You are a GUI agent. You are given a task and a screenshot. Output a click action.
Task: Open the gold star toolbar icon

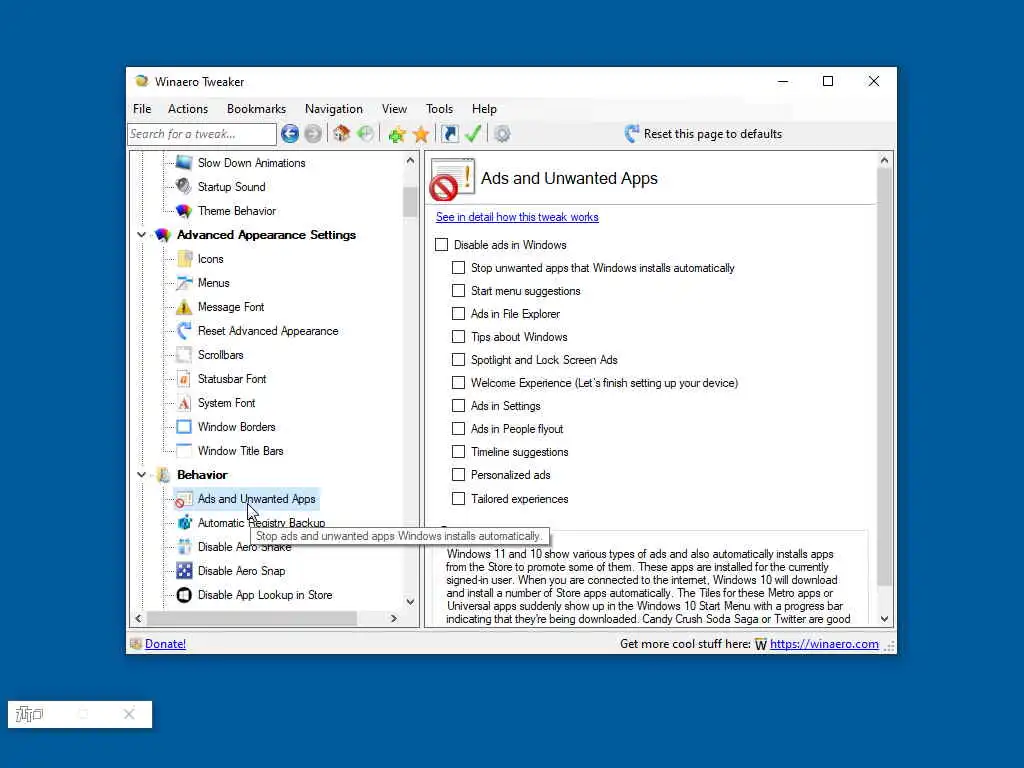coord(421,134)
